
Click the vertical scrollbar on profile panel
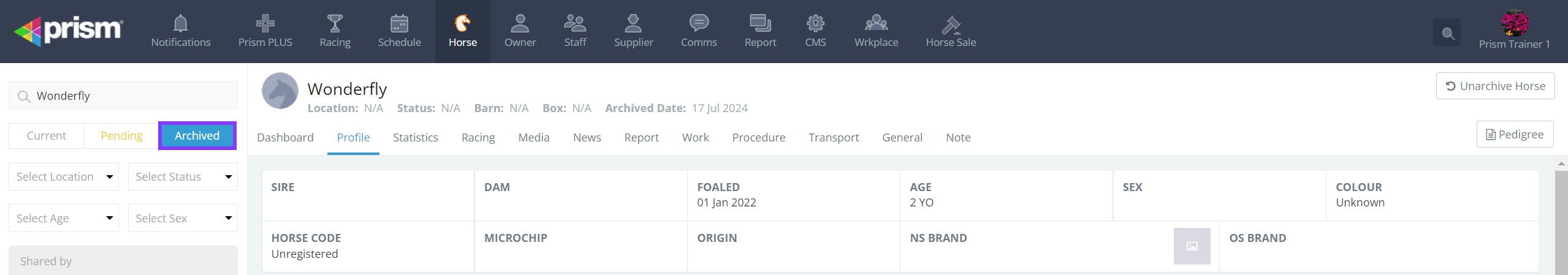1561,220
